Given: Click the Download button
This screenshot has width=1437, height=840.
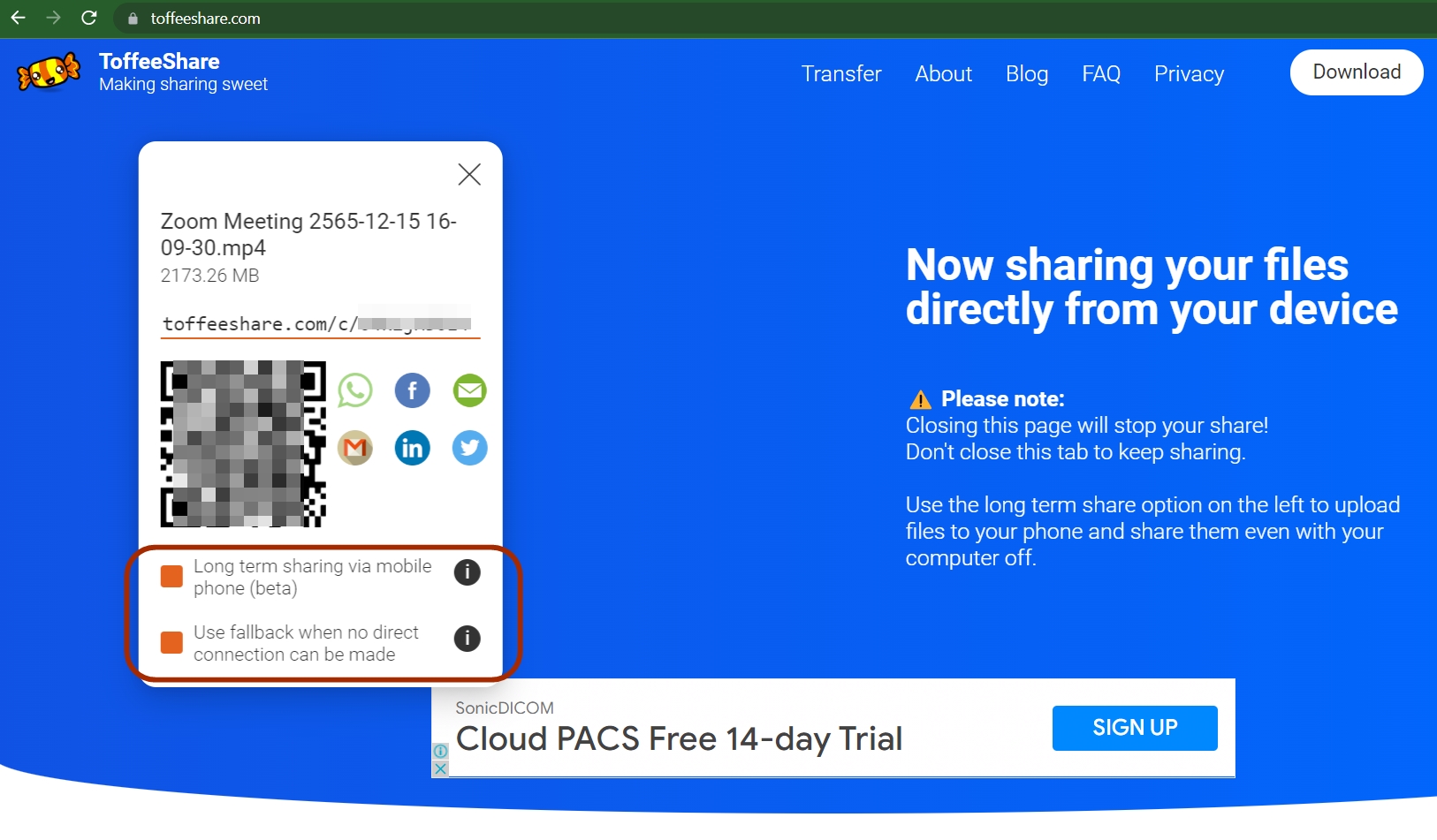Looking at the screenshot, I should (1357, 72).
